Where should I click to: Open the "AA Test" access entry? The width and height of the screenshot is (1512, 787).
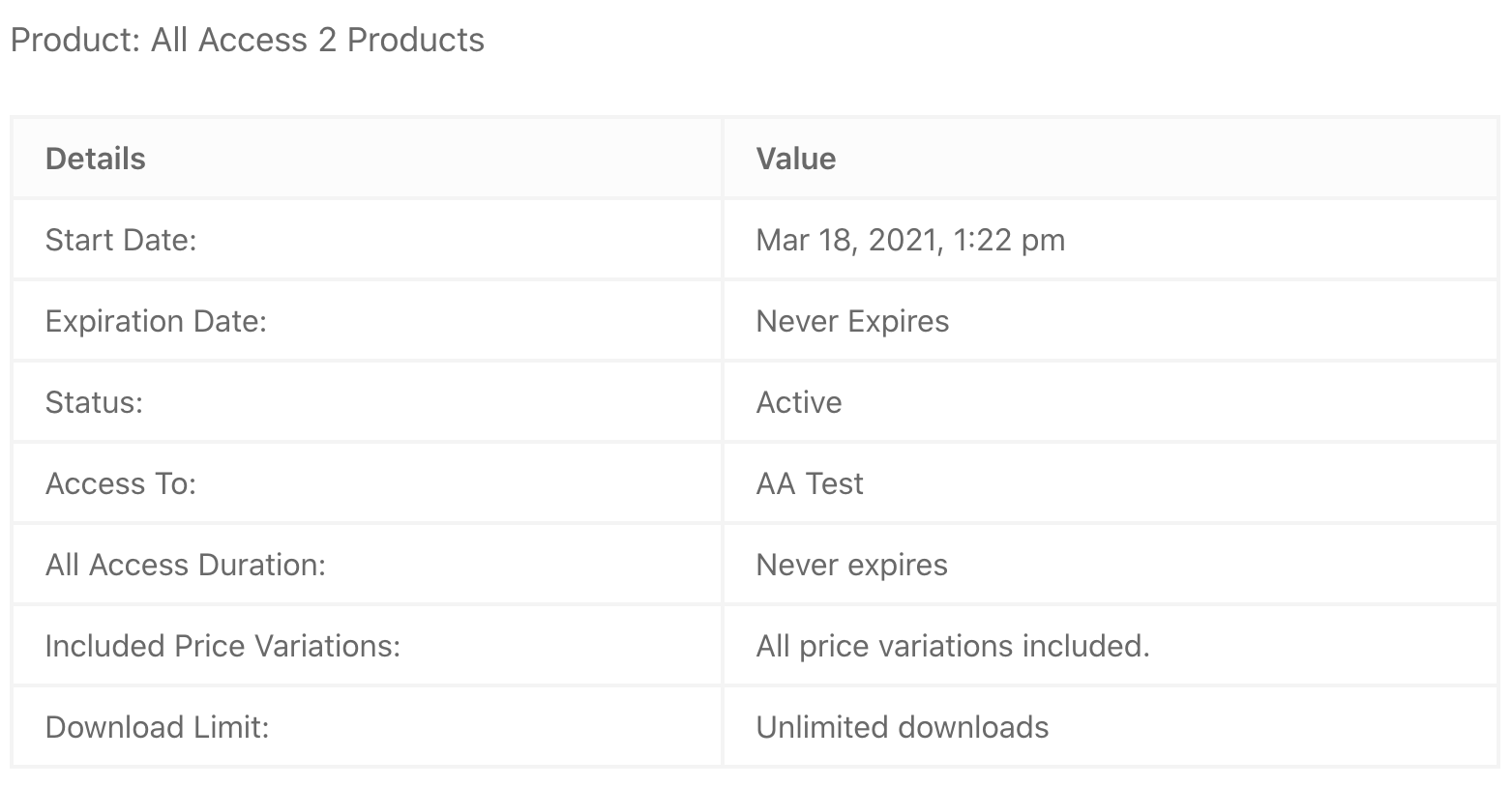[x=810, y=483]
